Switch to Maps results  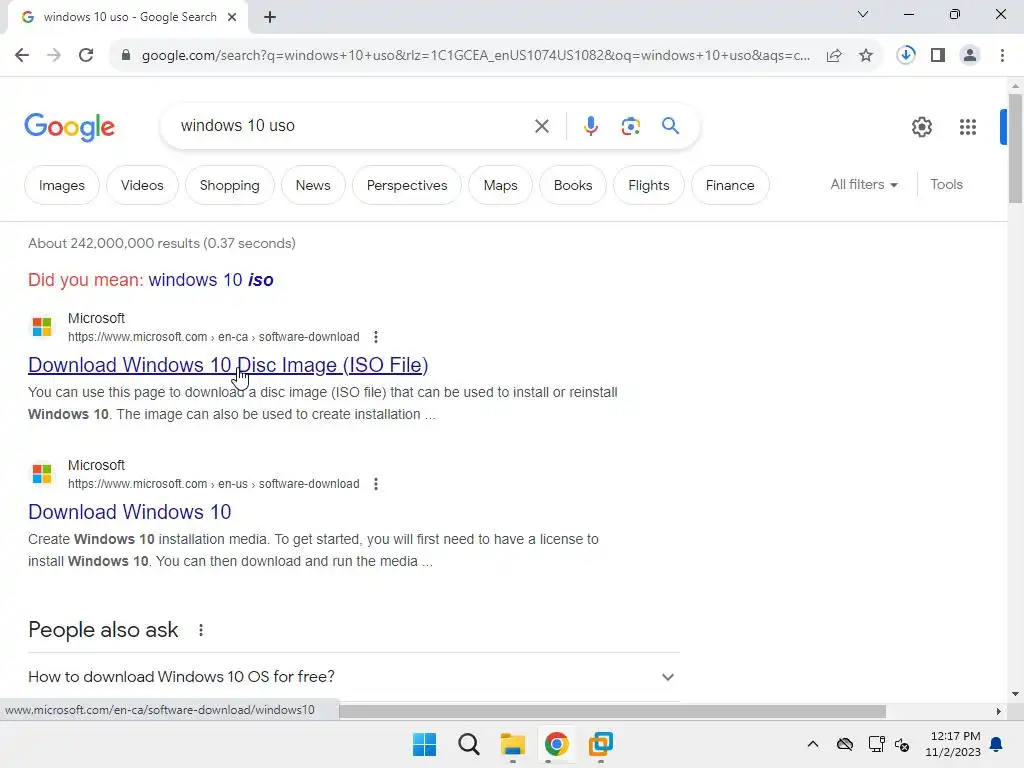tap(500, 185)
